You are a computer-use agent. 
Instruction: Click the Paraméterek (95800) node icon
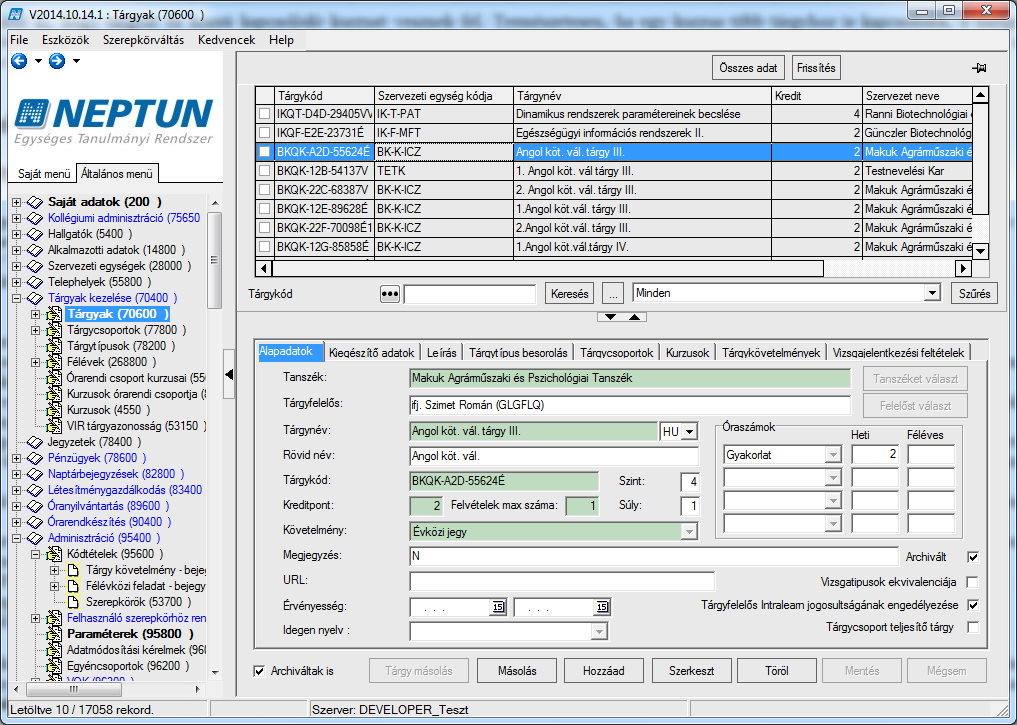pyautogui.click(x=54, y=634)
